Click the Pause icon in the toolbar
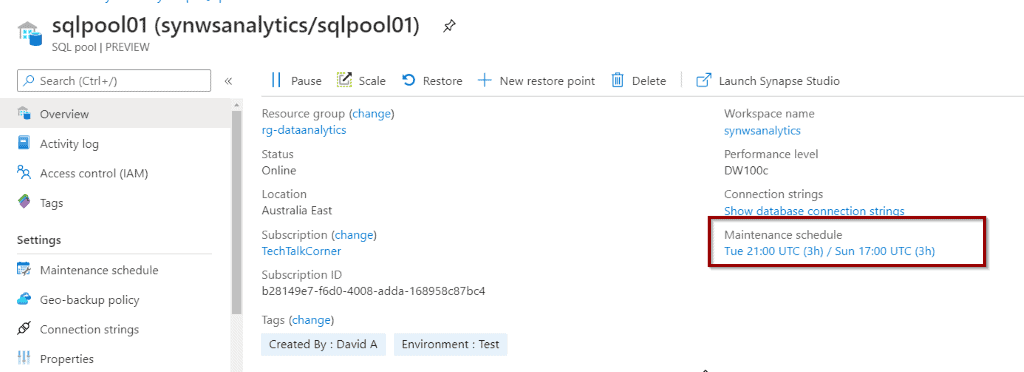Screen dimensions: 1024x372 276,81
